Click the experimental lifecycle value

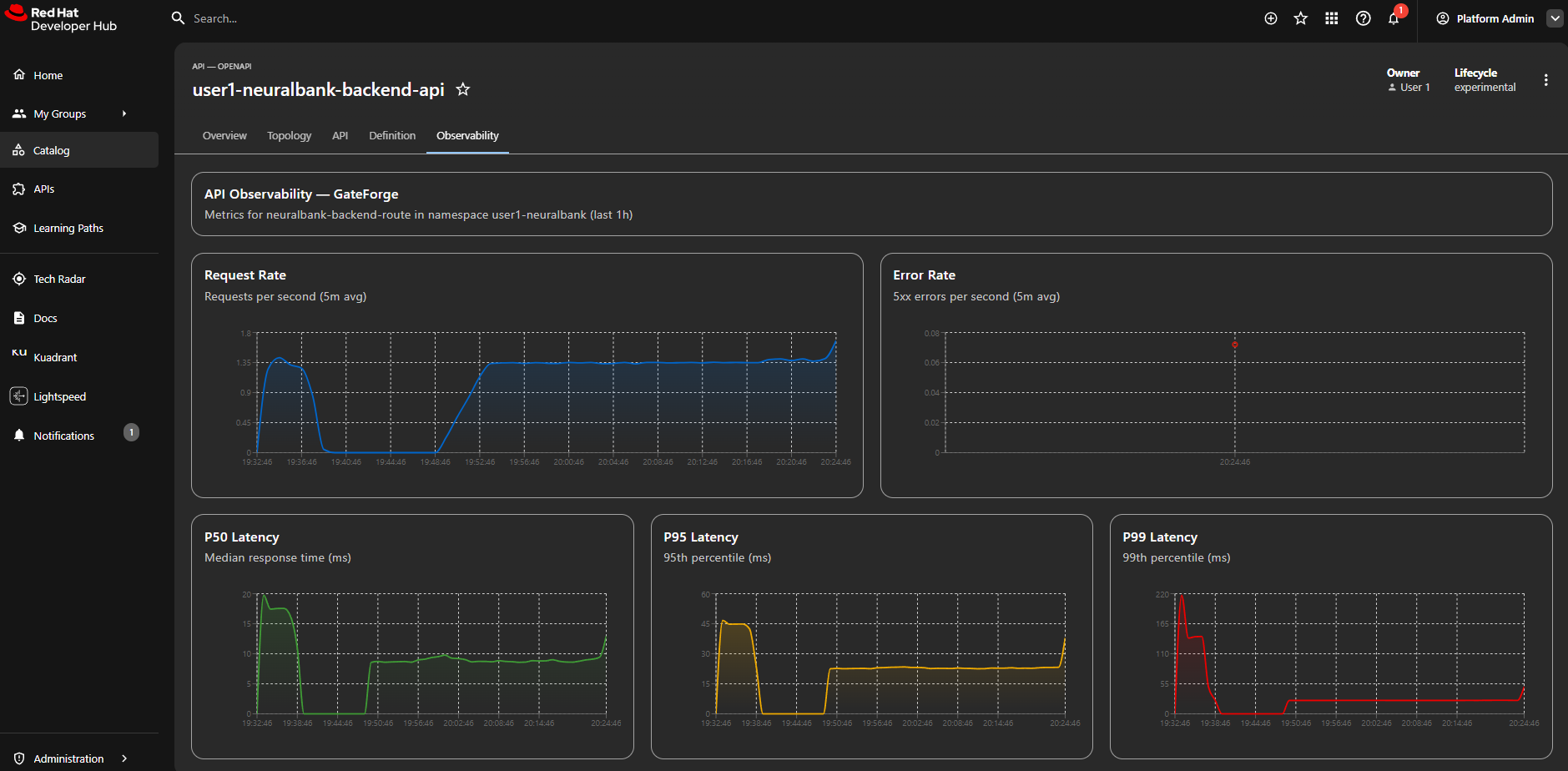pyautogui.click(x=1485, y=88)
